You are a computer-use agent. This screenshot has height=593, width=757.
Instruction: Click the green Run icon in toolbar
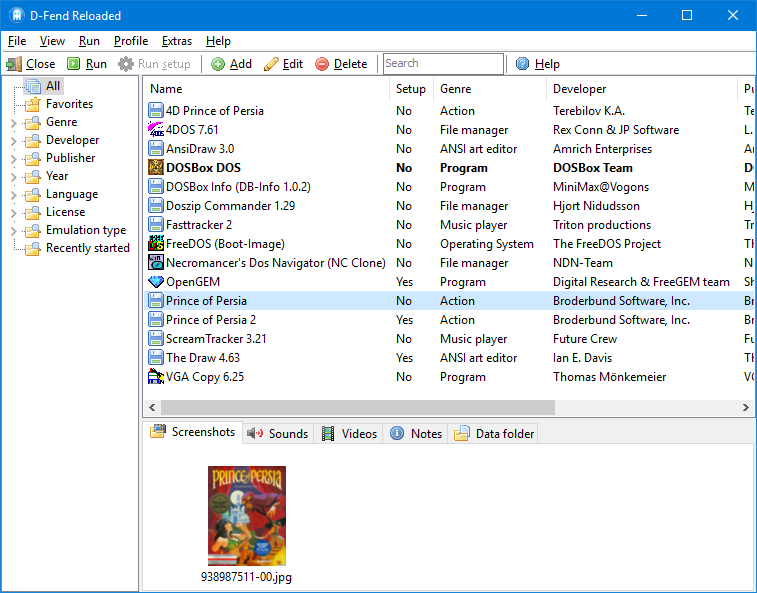click(x=74, y=64)
